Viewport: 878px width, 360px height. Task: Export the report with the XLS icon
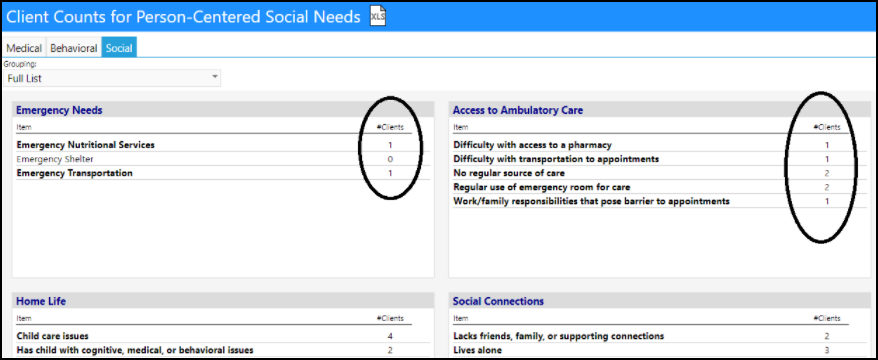point(378,16)
